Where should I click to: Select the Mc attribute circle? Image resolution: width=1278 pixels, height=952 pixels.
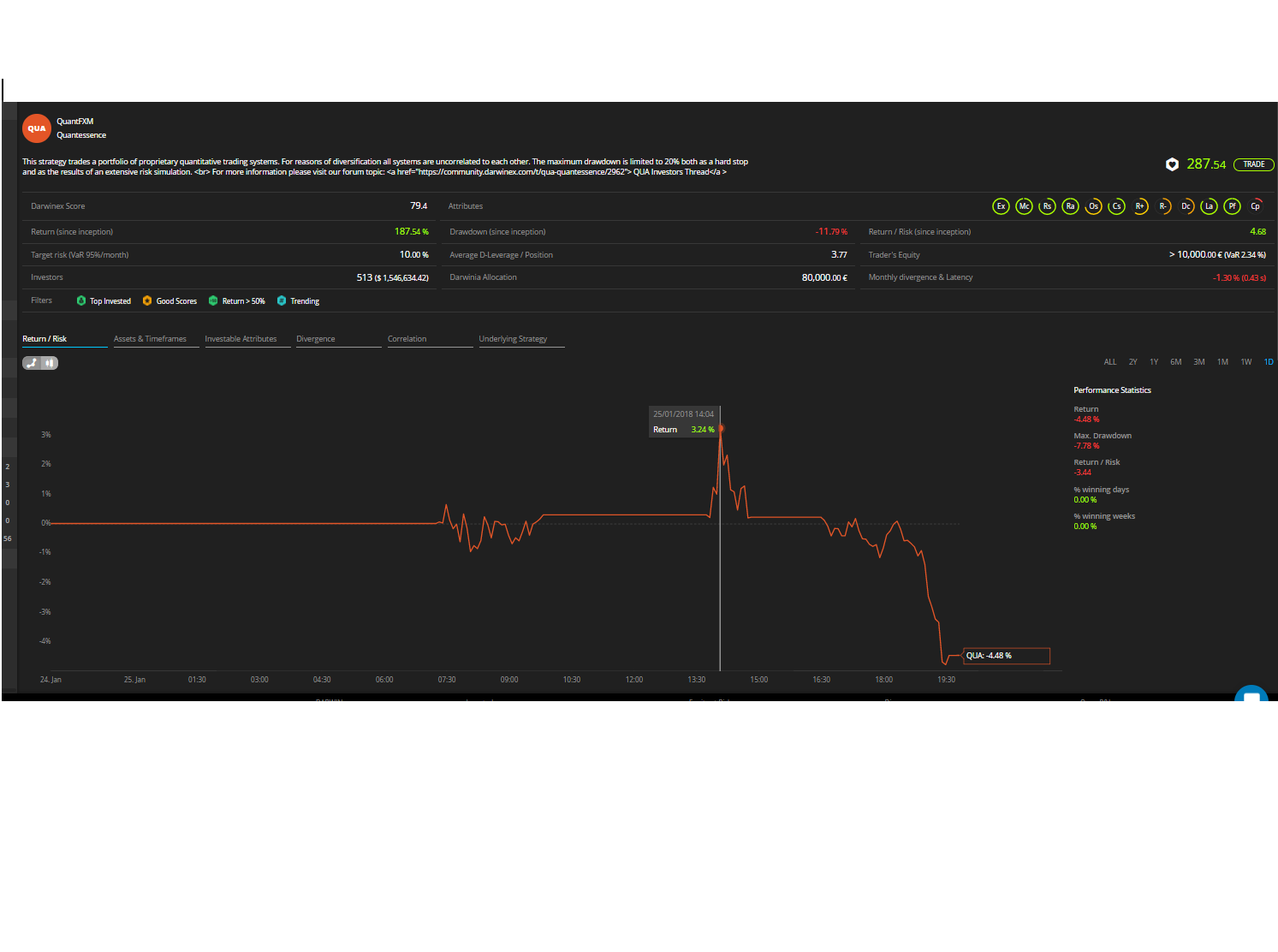point(1024,206)
